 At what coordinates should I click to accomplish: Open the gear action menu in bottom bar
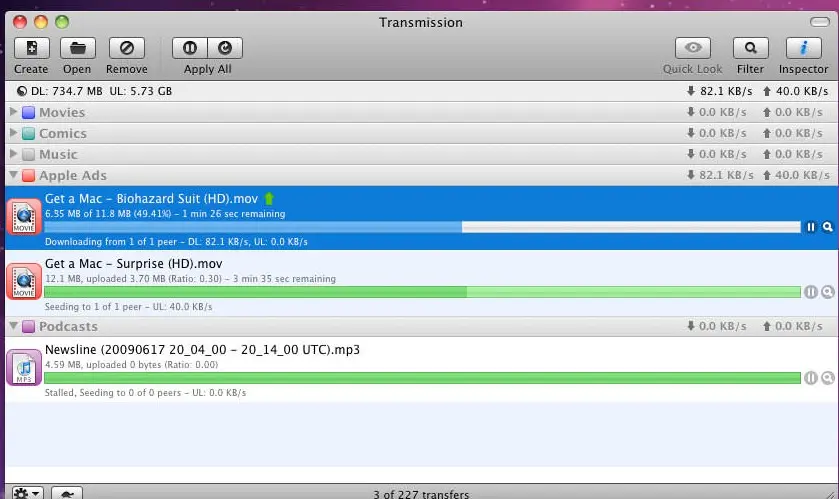point(27,493)
